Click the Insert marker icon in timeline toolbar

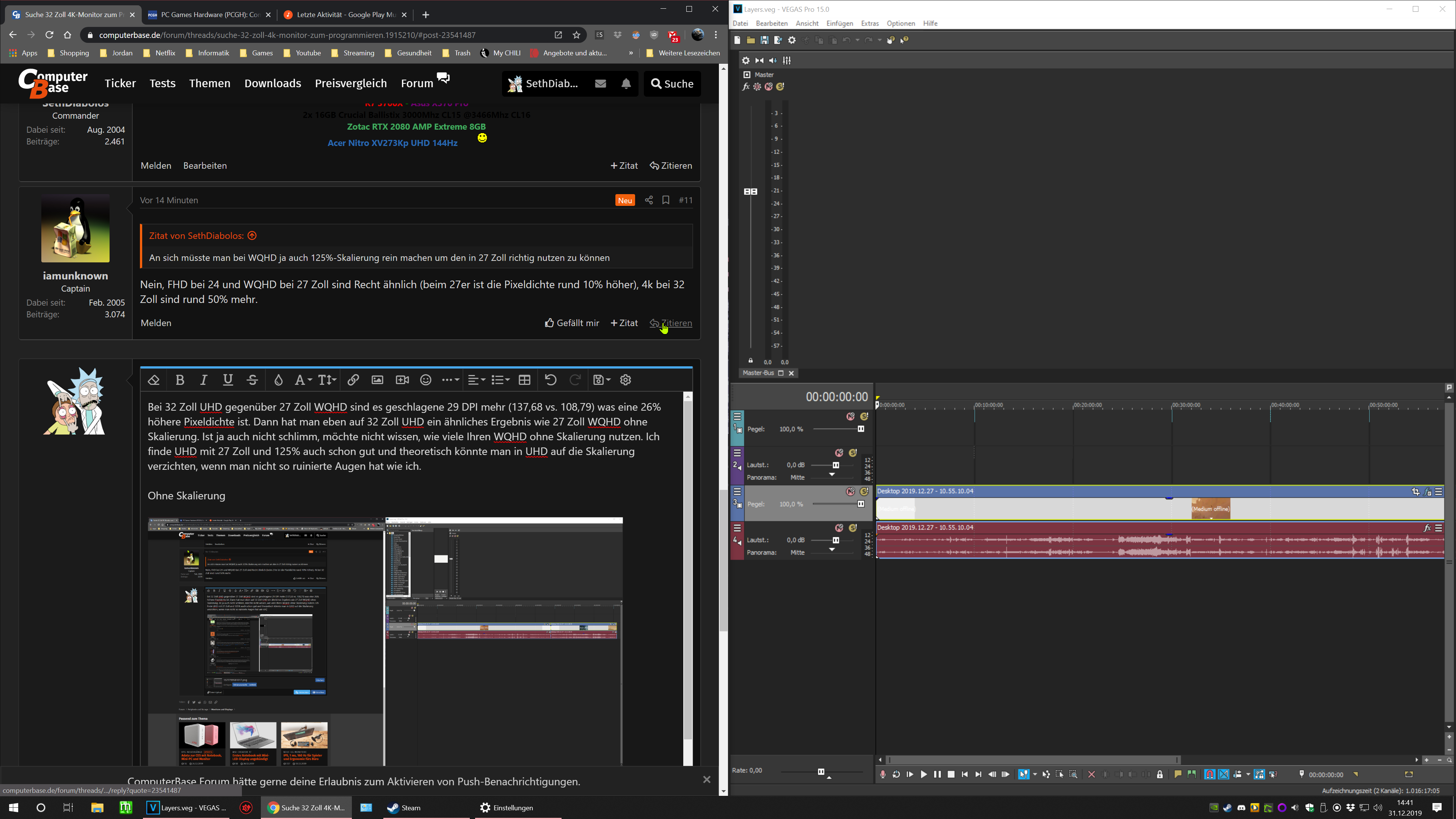click(1178, 775)
